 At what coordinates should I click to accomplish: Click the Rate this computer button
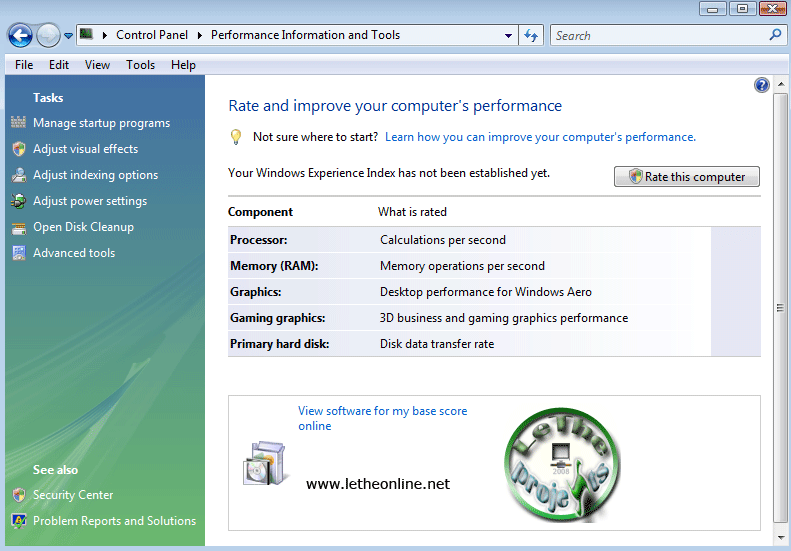686,177
